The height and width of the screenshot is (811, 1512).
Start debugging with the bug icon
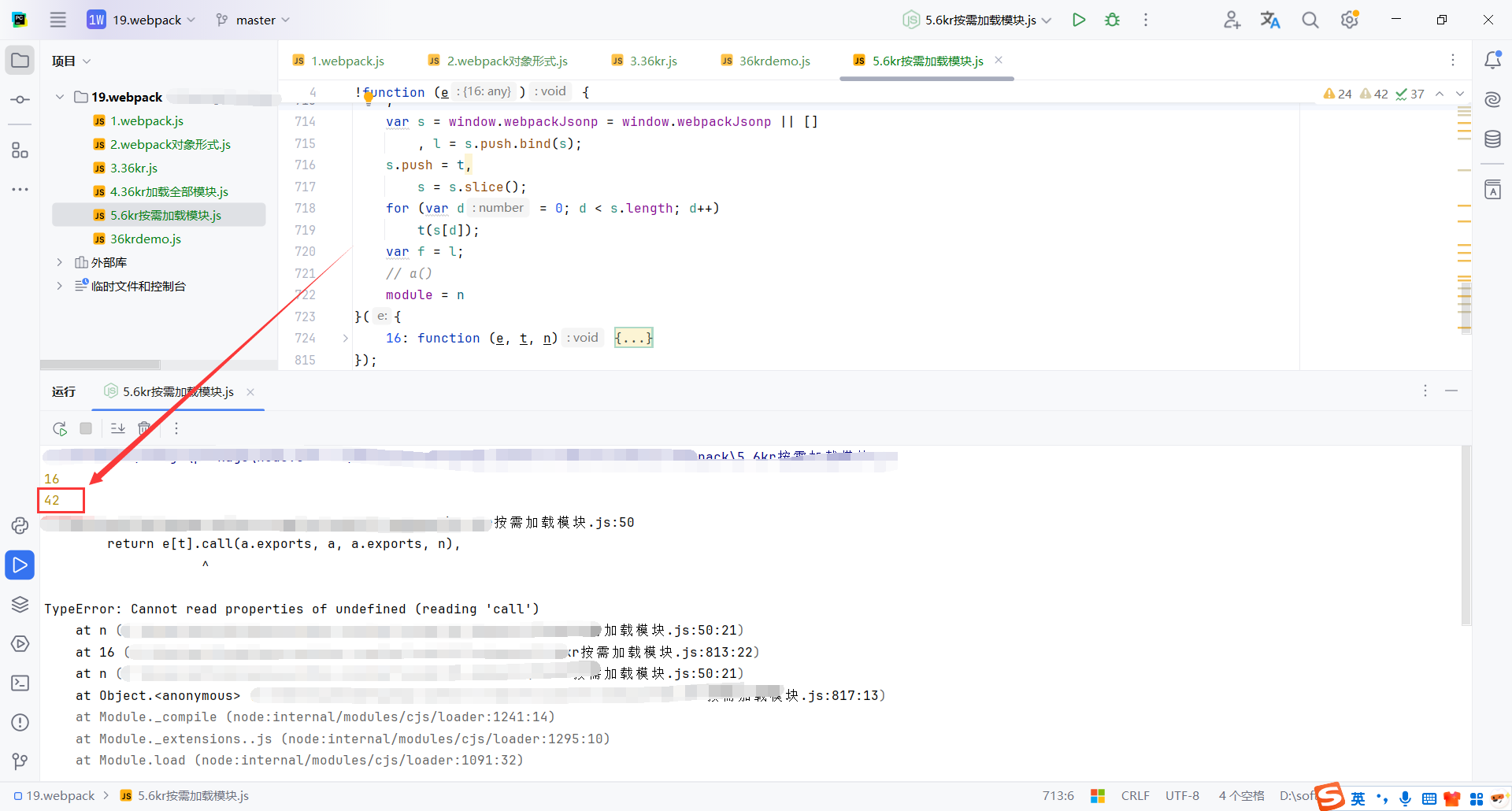click(x=1112, y=20)
